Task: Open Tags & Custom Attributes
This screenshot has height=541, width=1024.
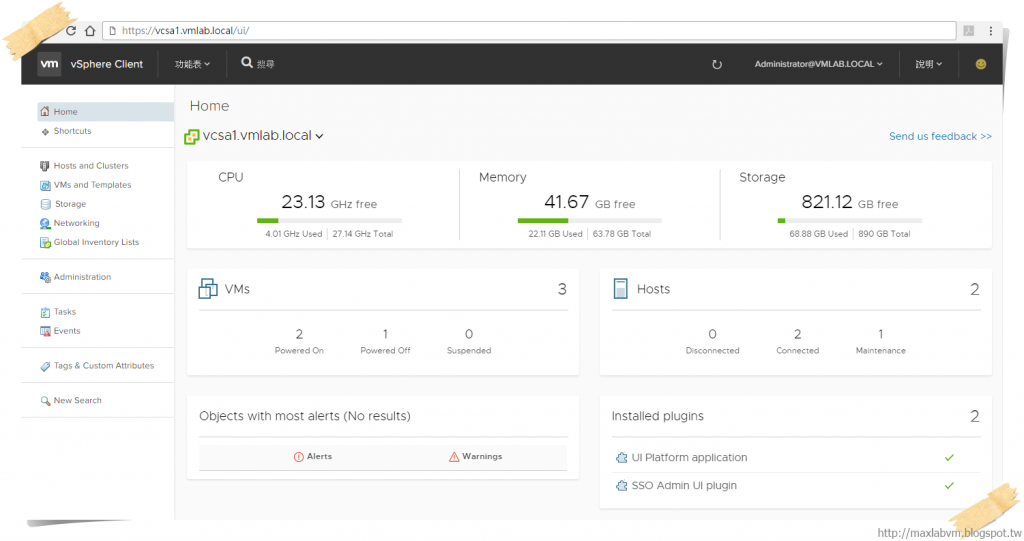Action: click(x=104, y=365)
